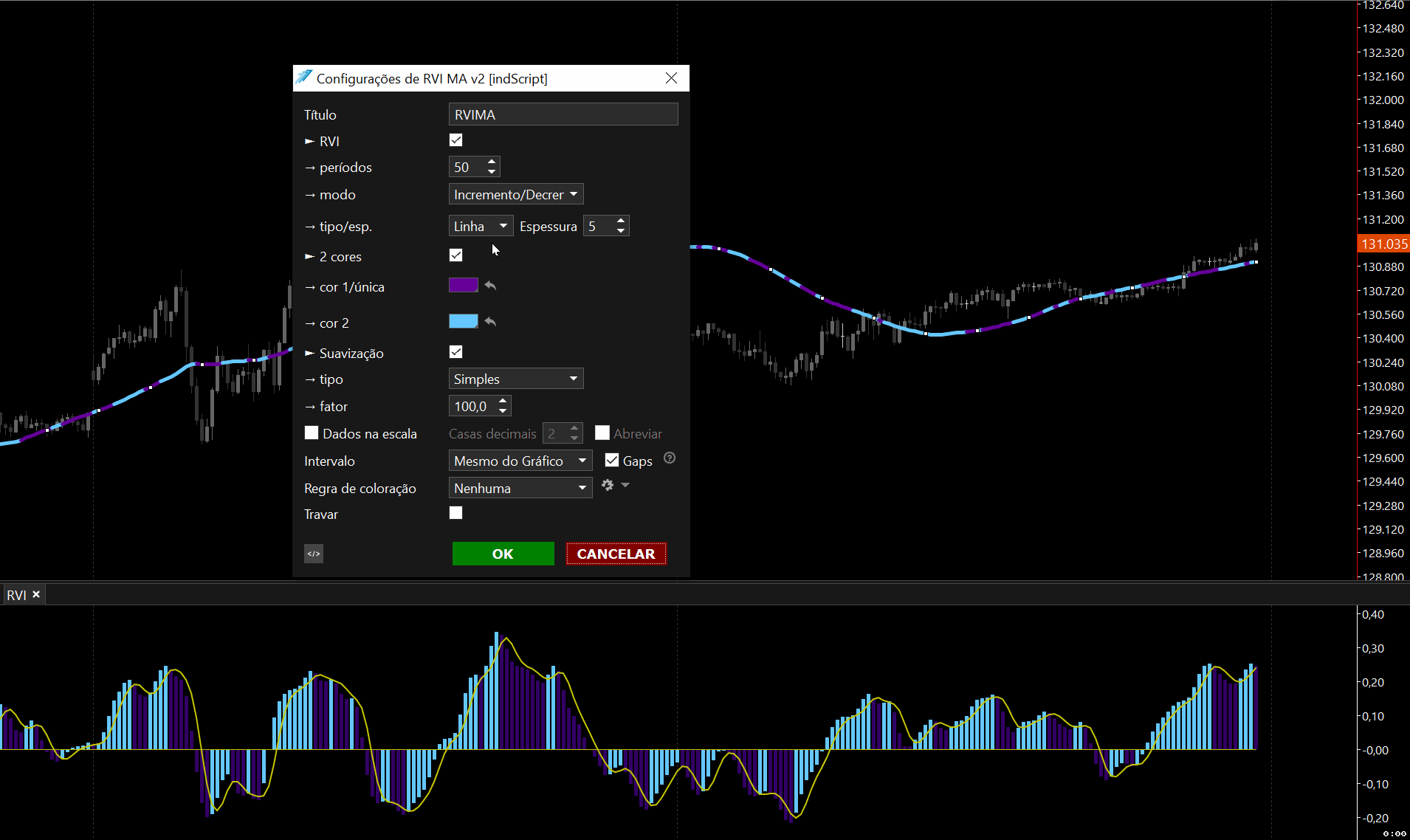Open the Gaps help question-mark icon
The image size is (1410, 840).
click(x=670, y=458)
